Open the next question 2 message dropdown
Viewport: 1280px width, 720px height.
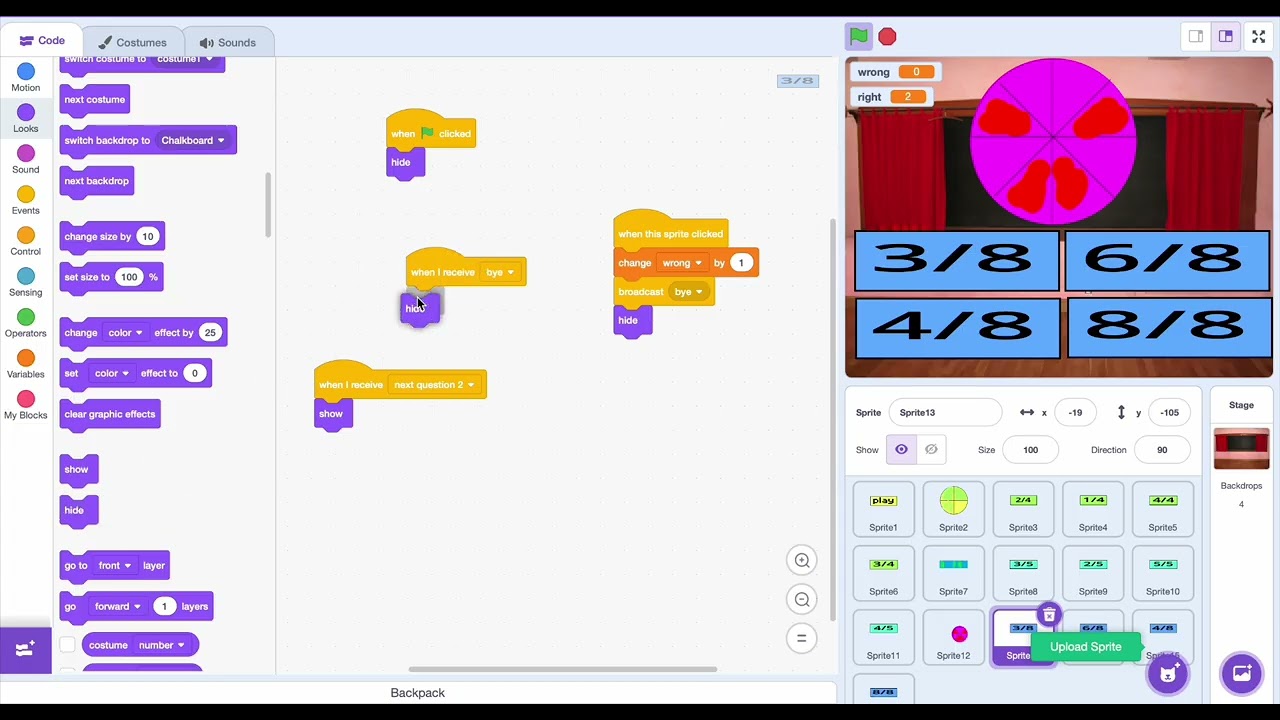(x=434, y=385)
